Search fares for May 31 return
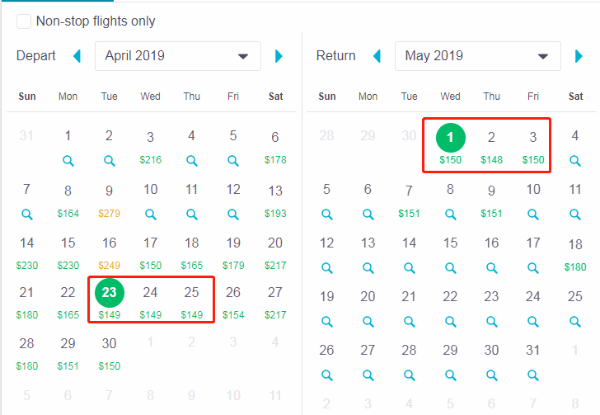600x415 pixels. pyautogui.click(x=533, y=375)
